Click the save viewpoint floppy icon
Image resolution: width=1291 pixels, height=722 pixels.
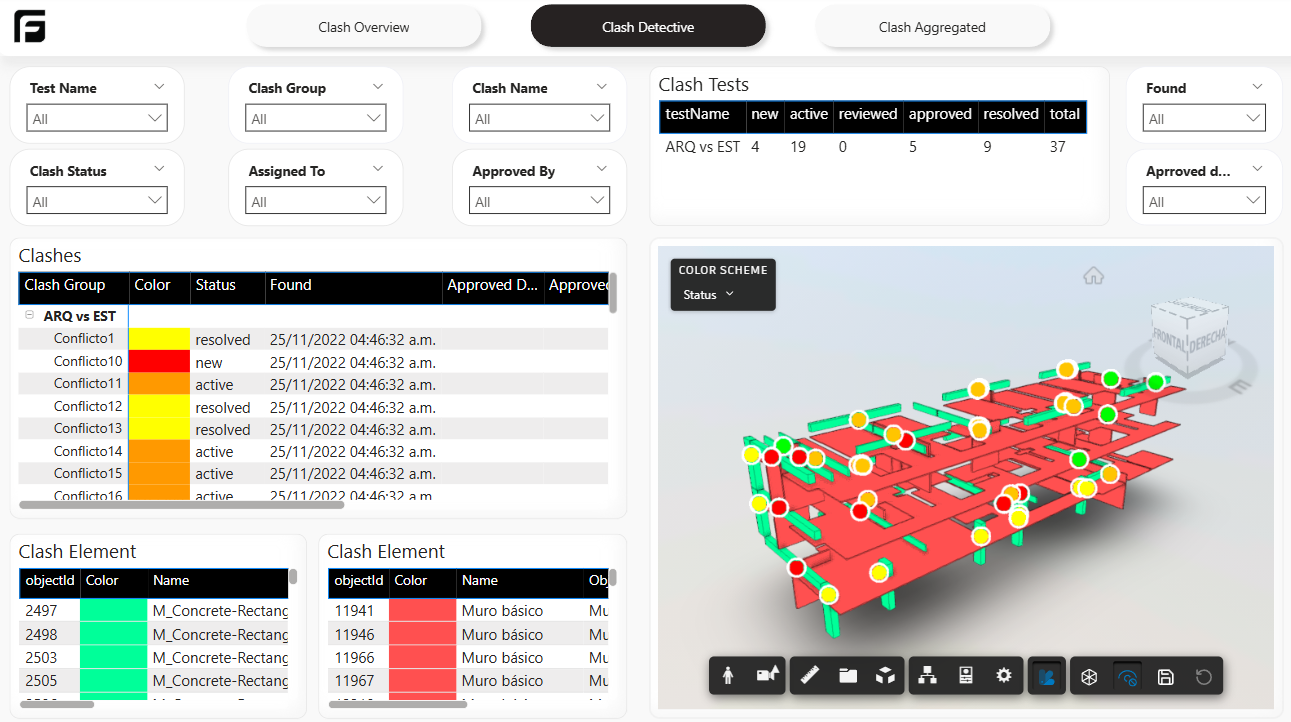(x=1165, y=677)
